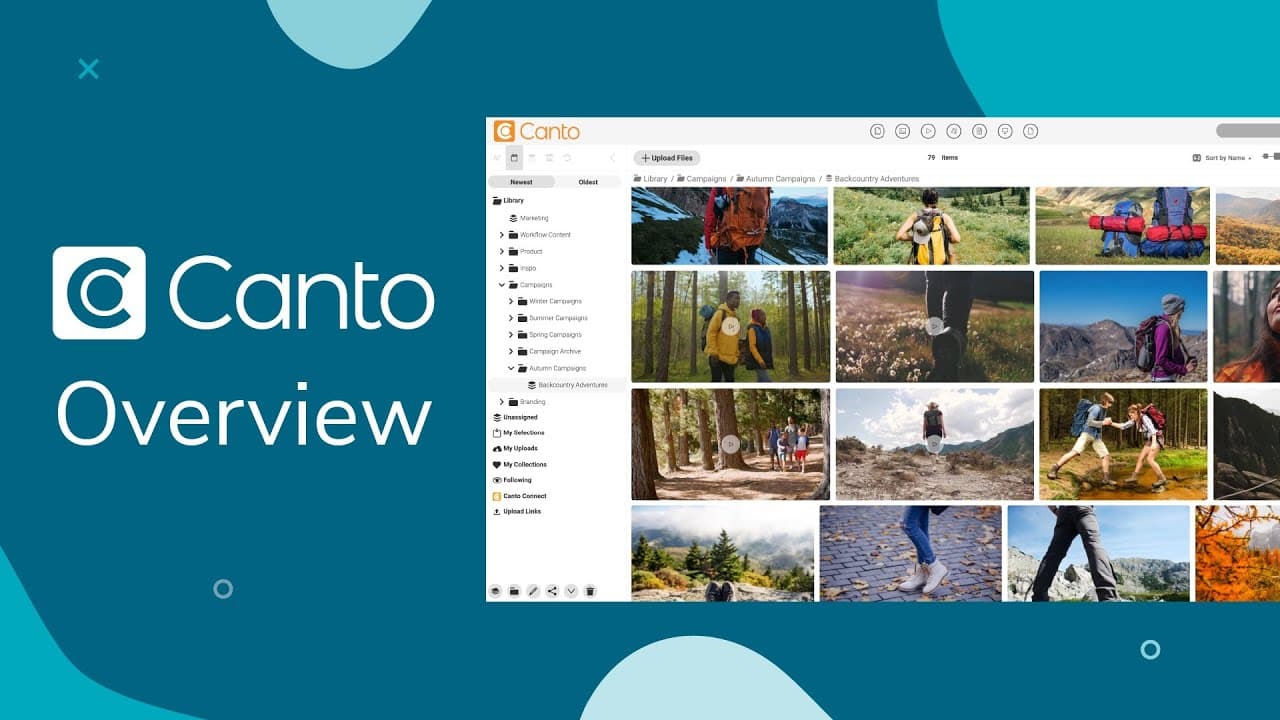1280x720 pixels.
Task: Expand the Winter Campaigns folder
Action: point(511,301)
